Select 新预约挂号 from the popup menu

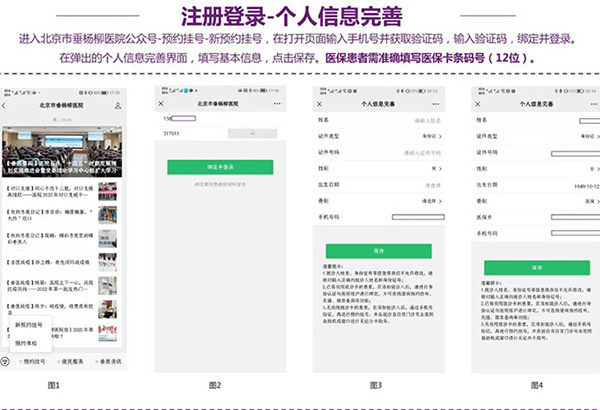(x=30, y=326)
